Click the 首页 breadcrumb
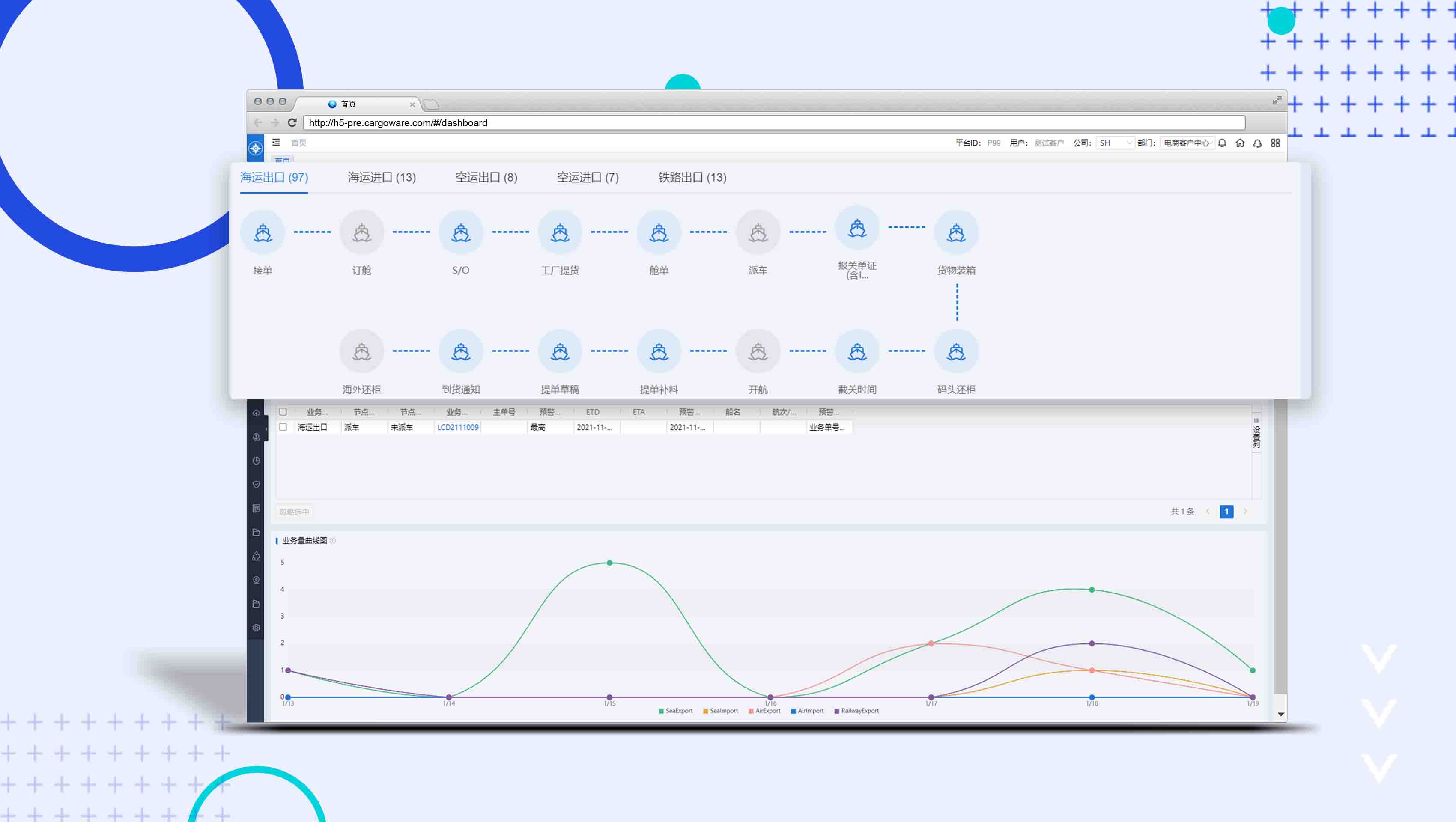The image size is (1456, 822). (x=298, y=143)
